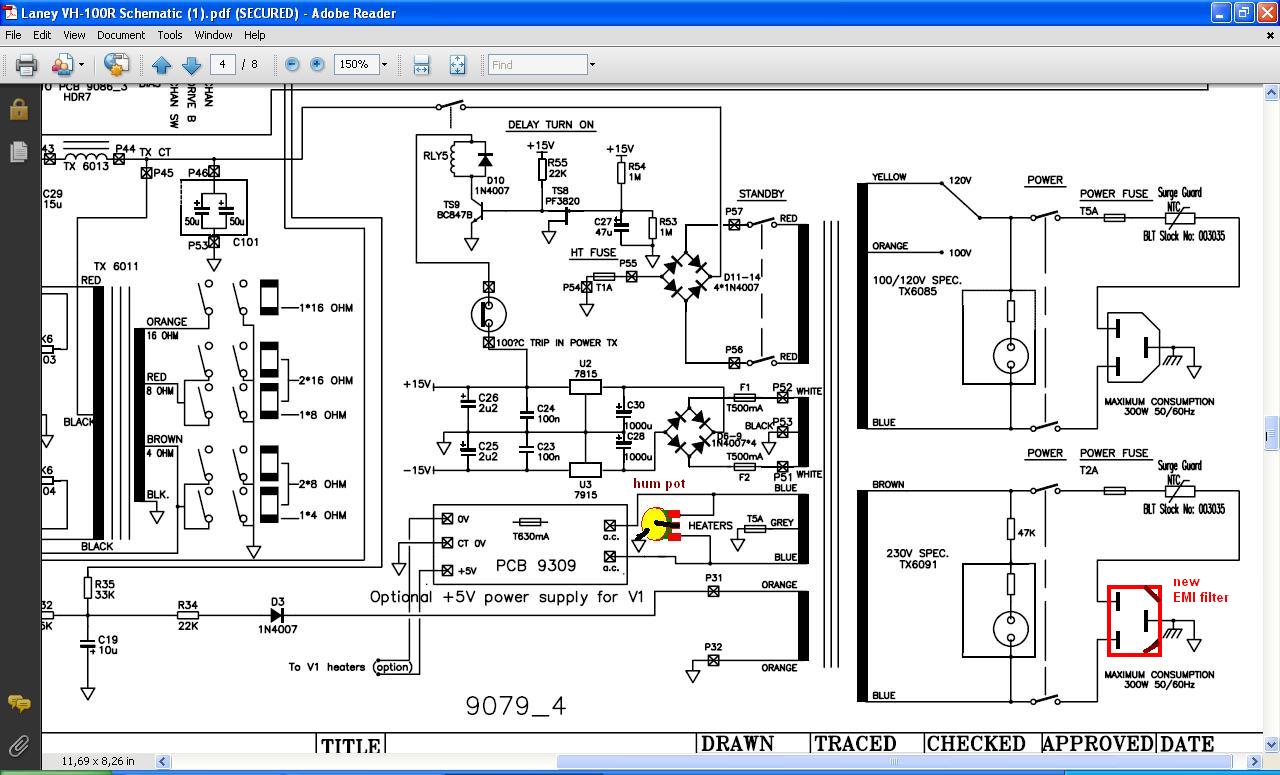This screenshot has width=1280, height=775.
Task: Open the Find options dropdown arrow
Action: pos(592,64)
